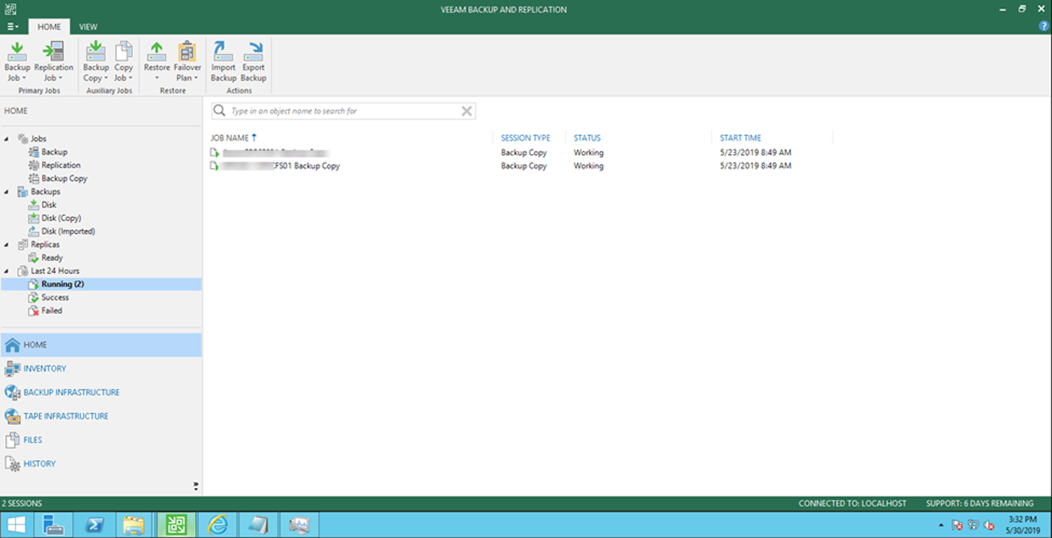This screenshot has height=538, width=1052.
Task: Open Internet Explorer from the taskbar
Action: (x=217, y=525)
